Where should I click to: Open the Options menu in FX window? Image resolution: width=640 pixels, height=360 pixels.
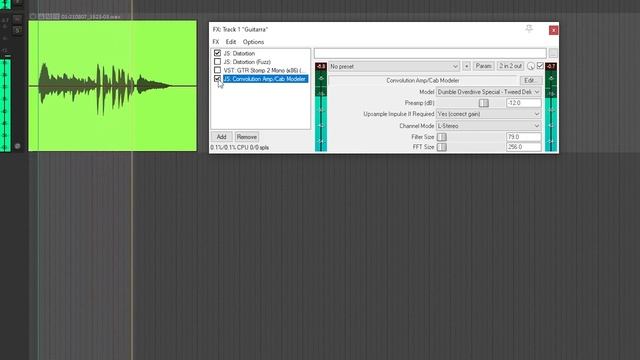pos(253,42)
